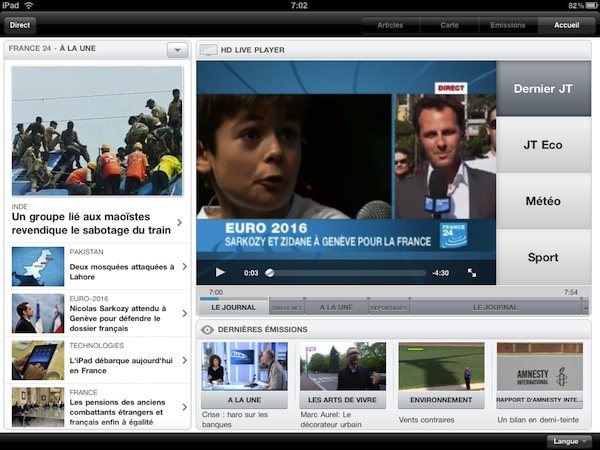
Task: Switch to the Articles tab
Action: (390, 25)
